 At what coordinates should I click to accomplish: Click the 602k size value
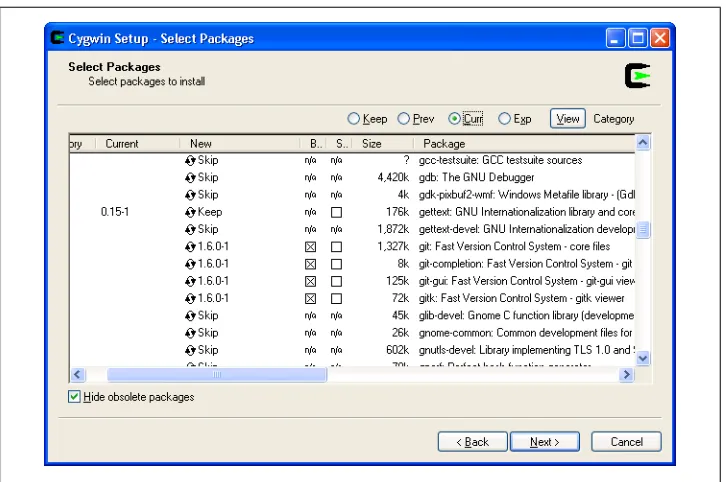pos(397,350)
